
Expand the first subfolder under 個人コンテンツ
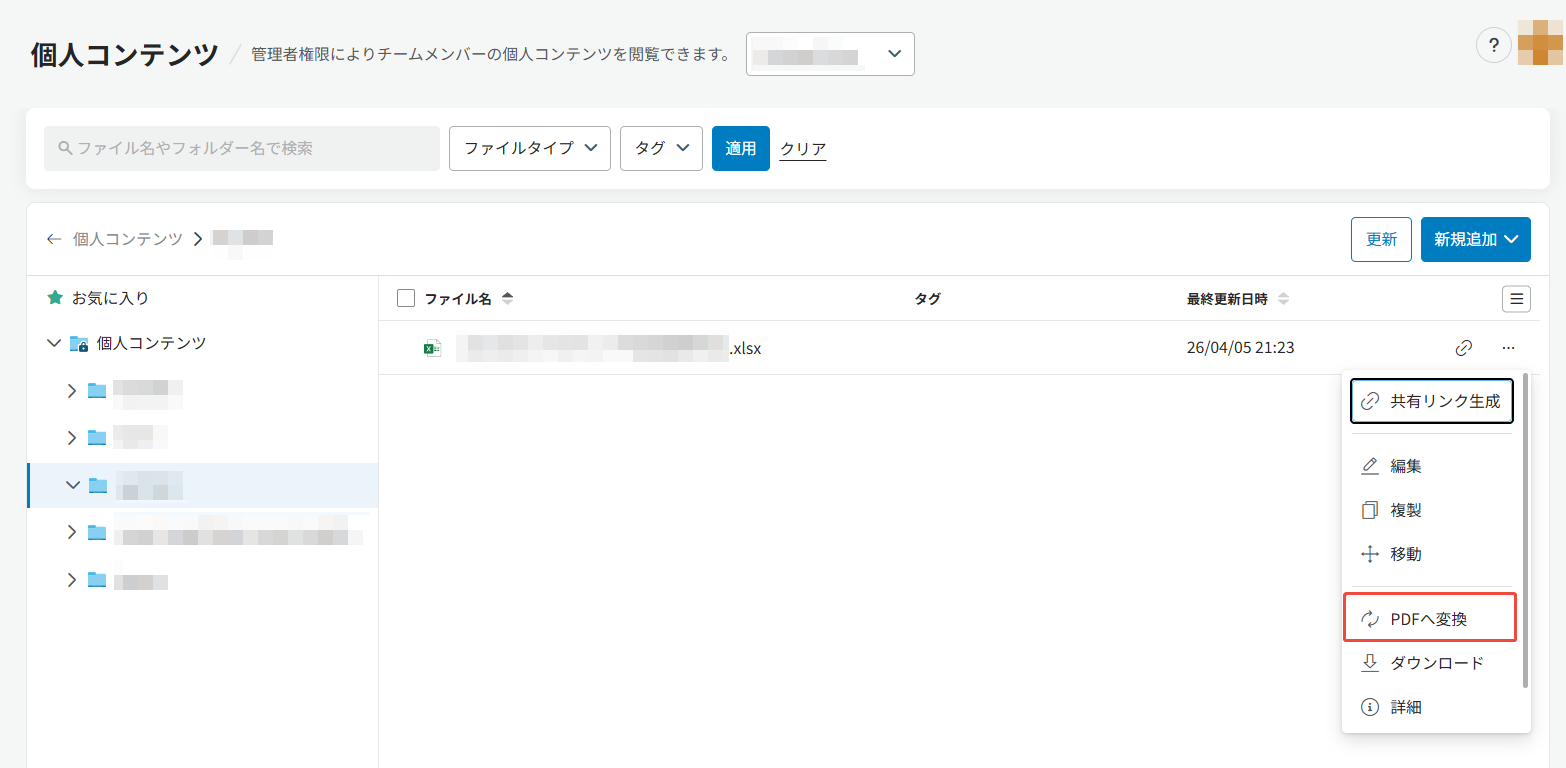coord(71,390)
